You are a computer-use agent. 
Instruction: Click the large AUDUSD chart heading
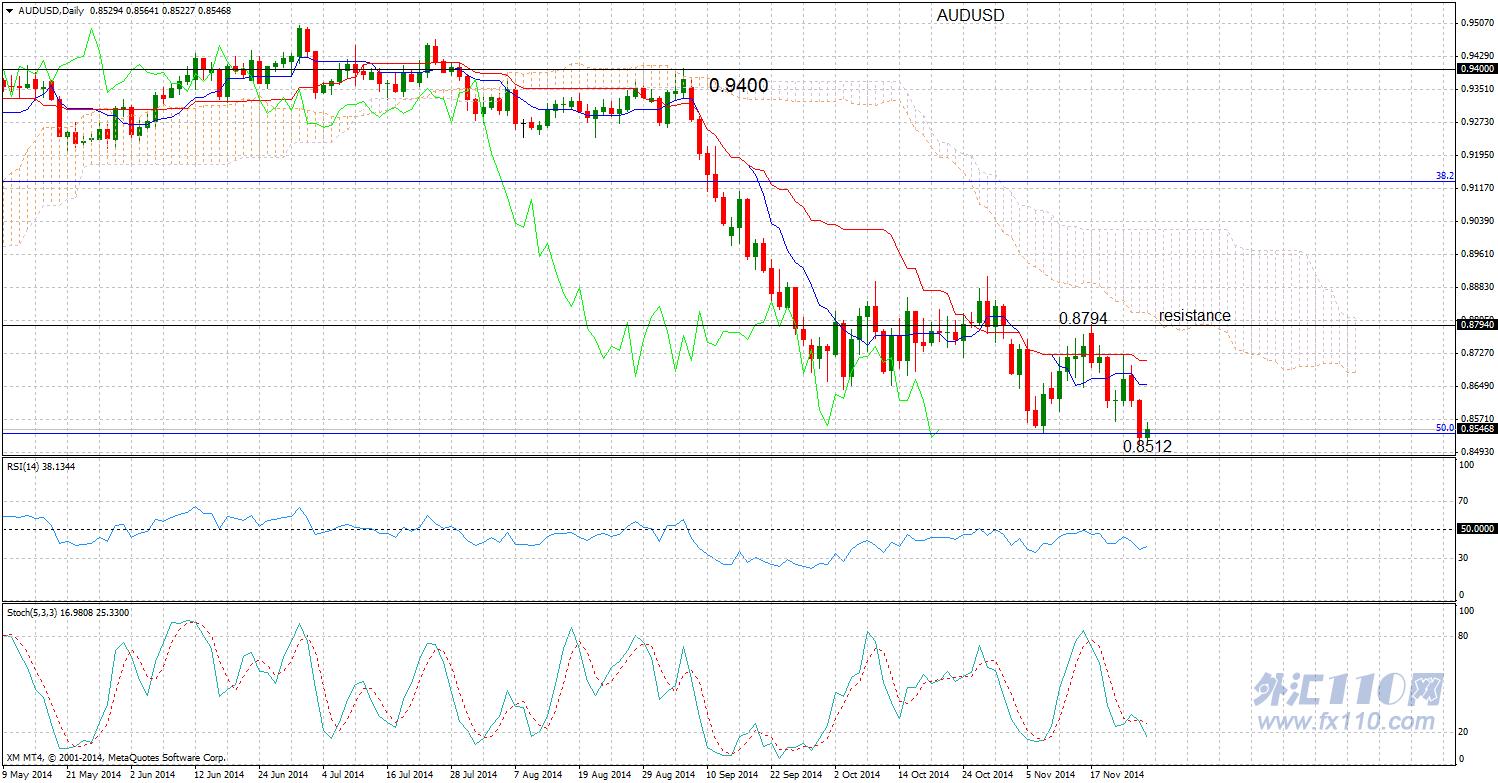pos(970,16)
